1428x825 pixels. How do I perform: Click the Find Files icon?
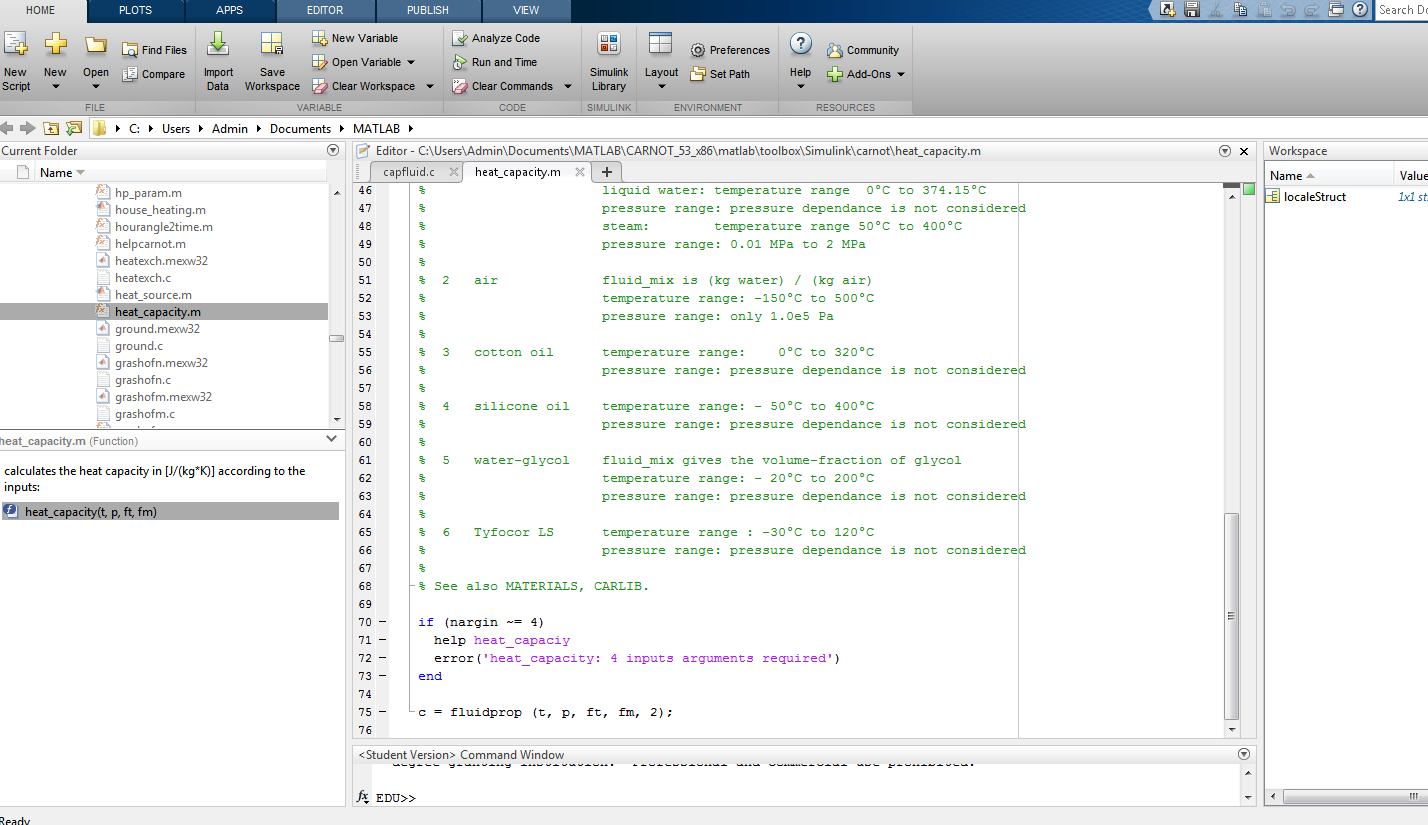[130, 50]
